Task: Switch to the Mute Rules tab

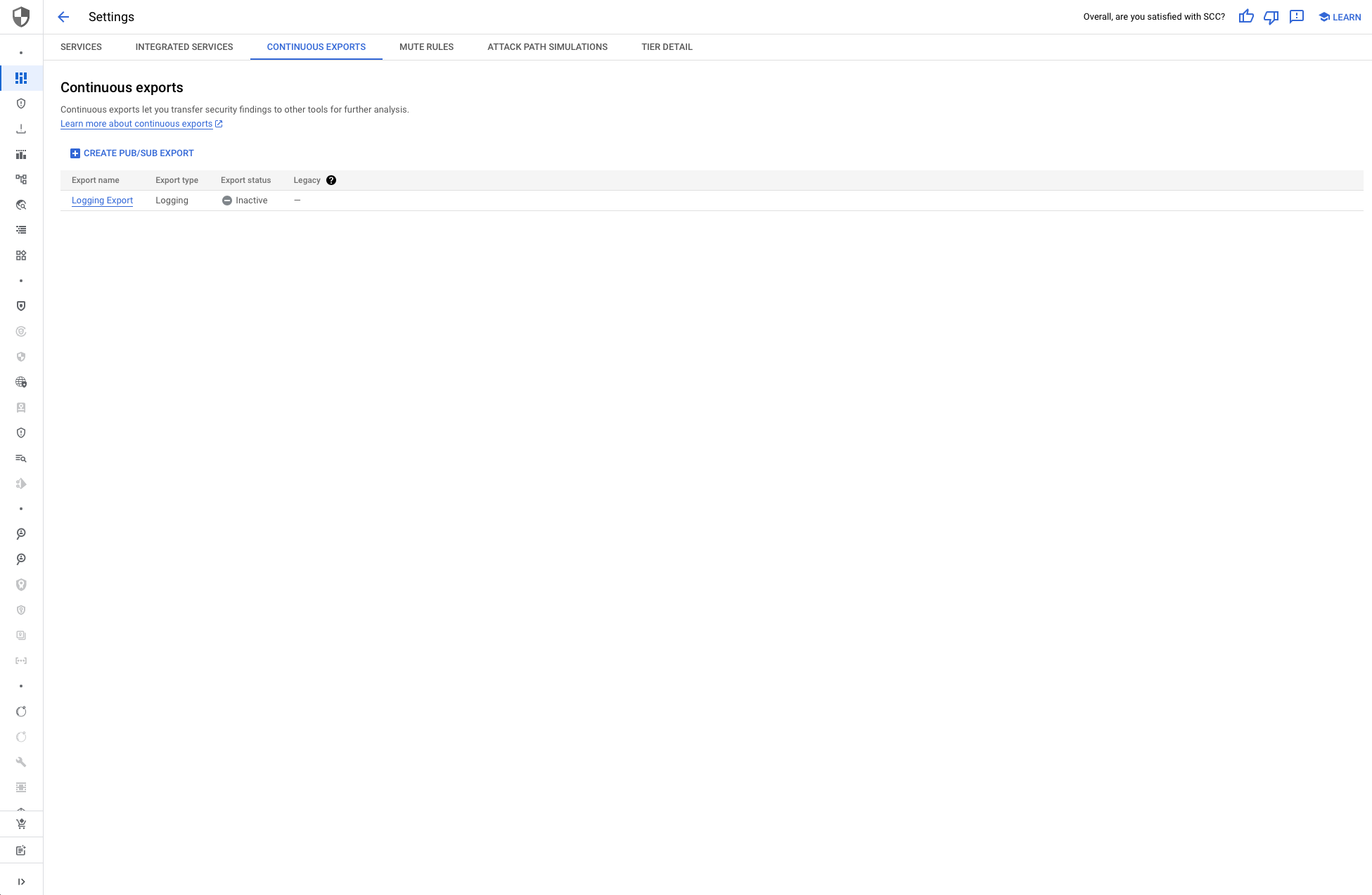Action: pos(426,47)
